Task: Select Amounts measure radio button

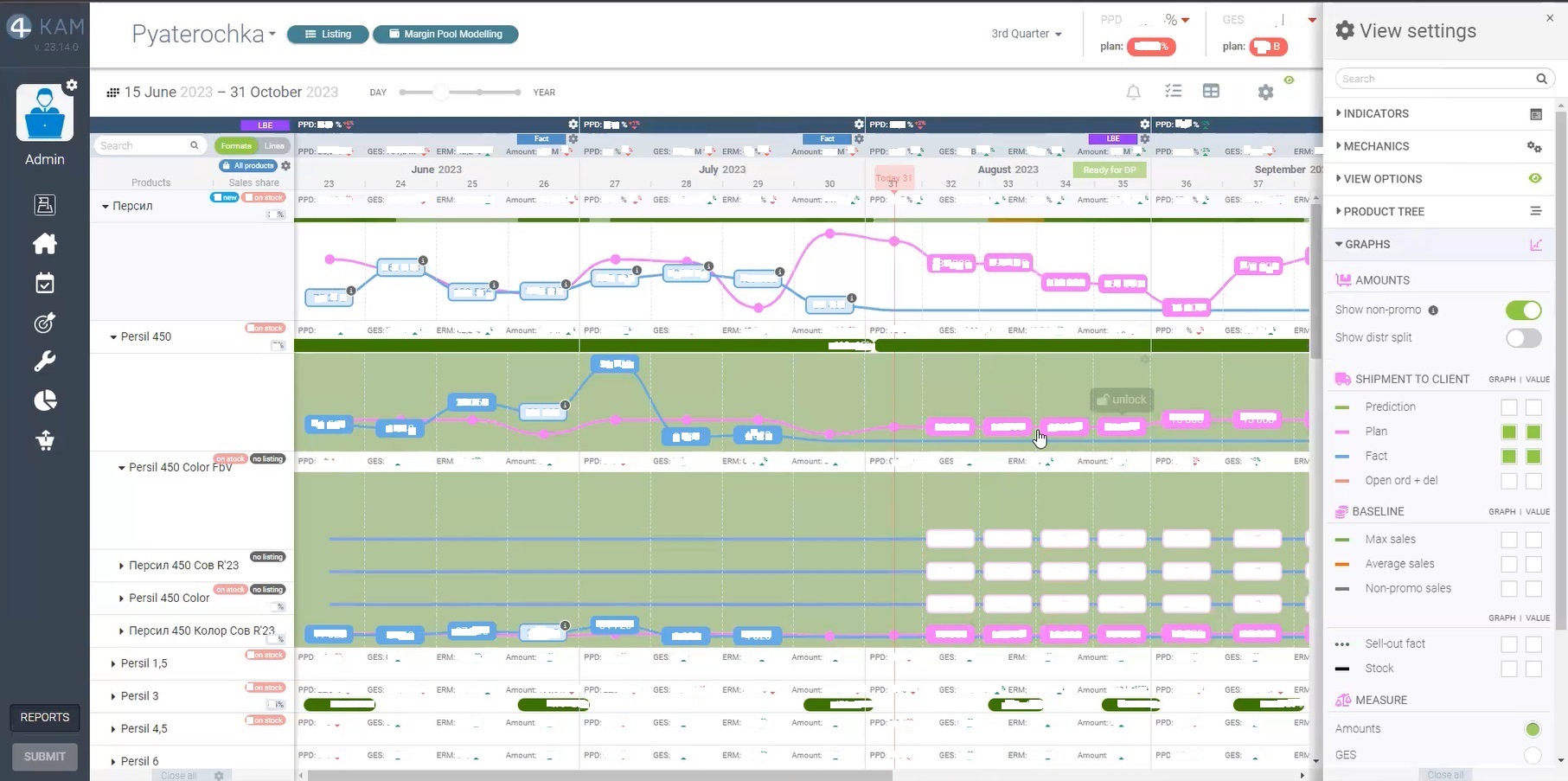Action: pyautogui.click(x=1533, y=729)
